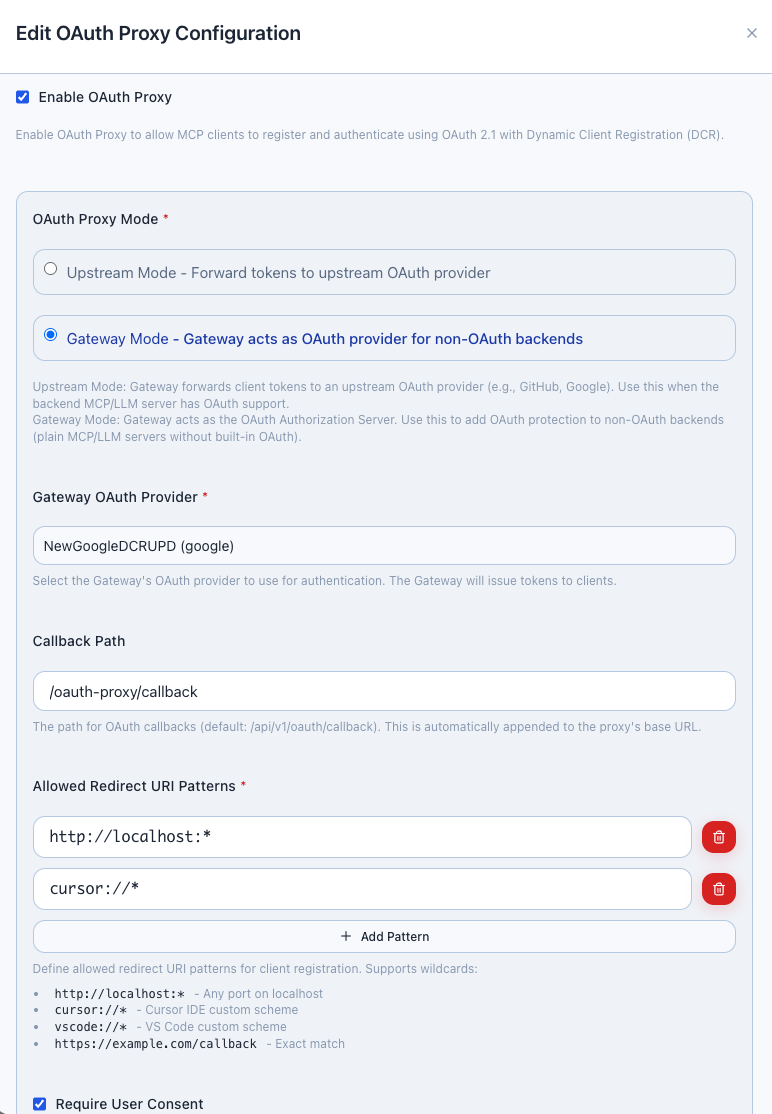Viewport: 772px width, 1114px height.
Task: Click the first redirect URI pattern field
Action: point(360,836)
